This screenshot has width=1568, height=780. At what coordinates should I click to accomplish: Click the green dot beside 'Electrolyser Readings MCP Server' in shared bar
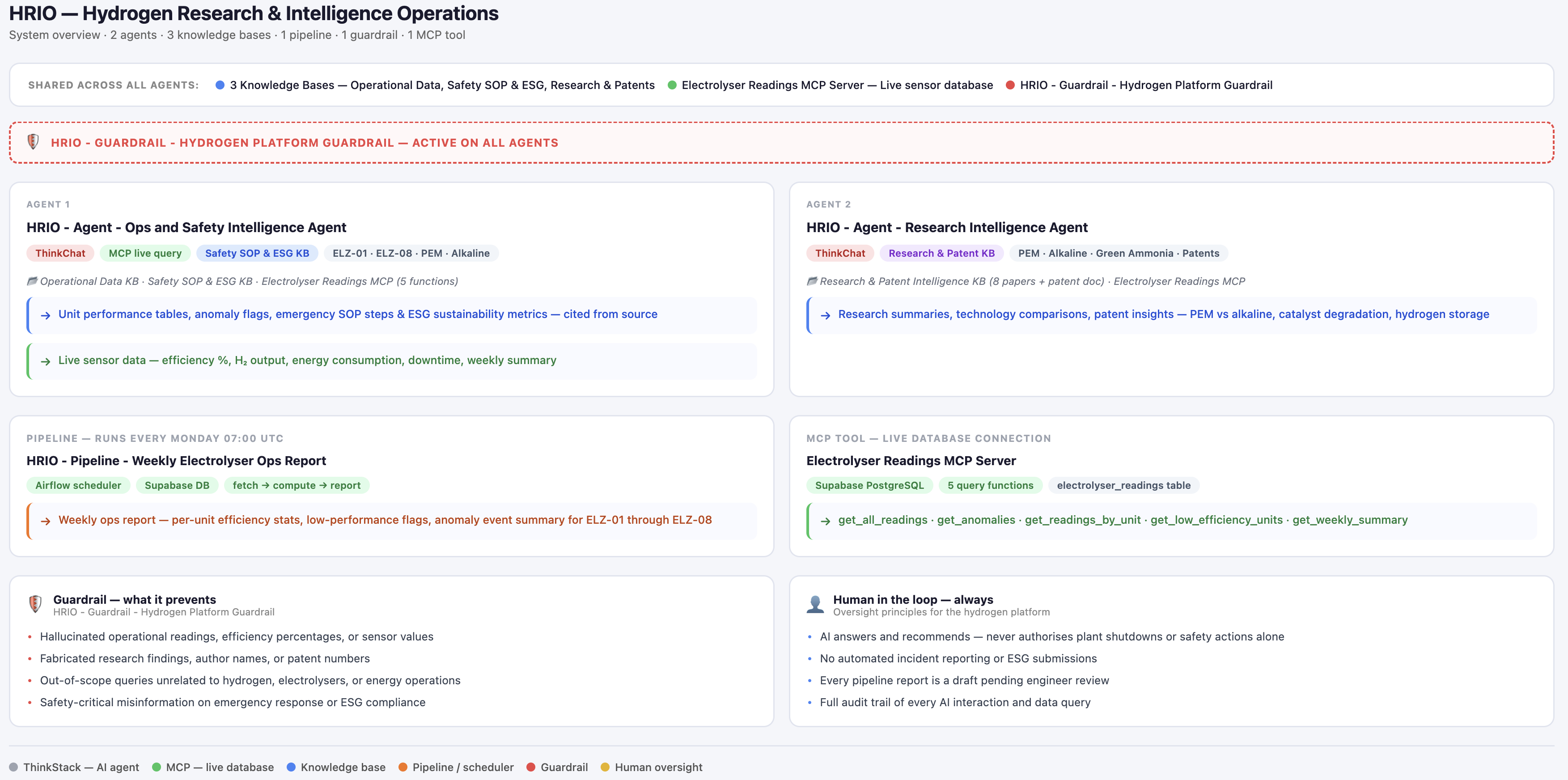click(x=672, y=85)
